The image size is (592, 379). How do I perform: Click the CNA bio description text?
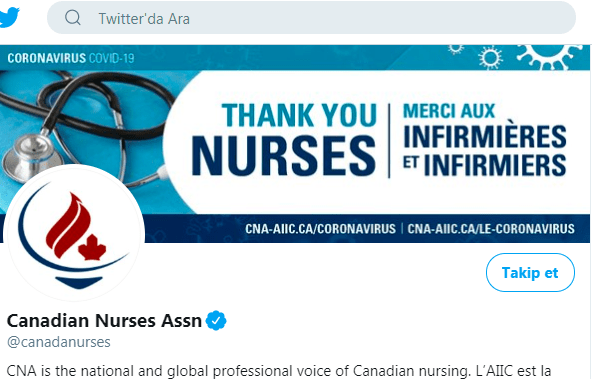point(279,371)
